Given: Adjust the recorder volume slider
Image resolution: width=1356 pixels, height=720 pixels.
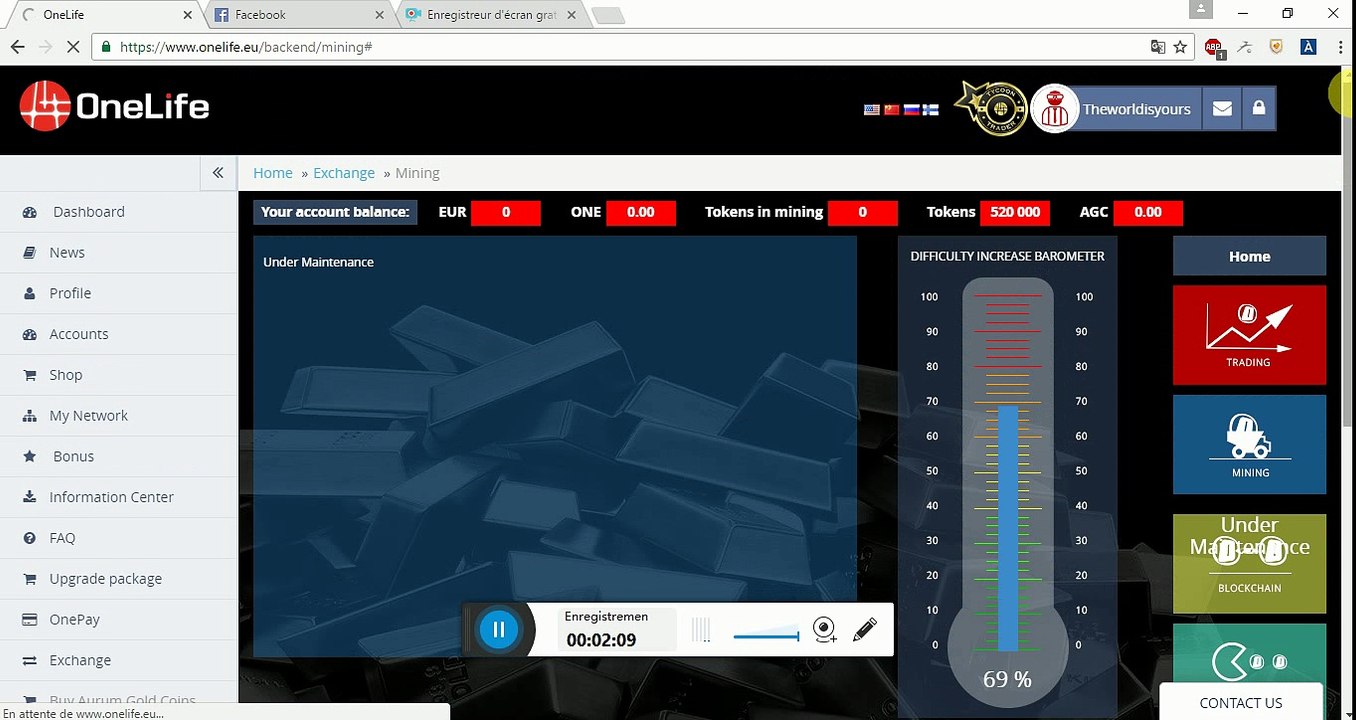Looking at the screenshot, I should (x=766, y=636).
